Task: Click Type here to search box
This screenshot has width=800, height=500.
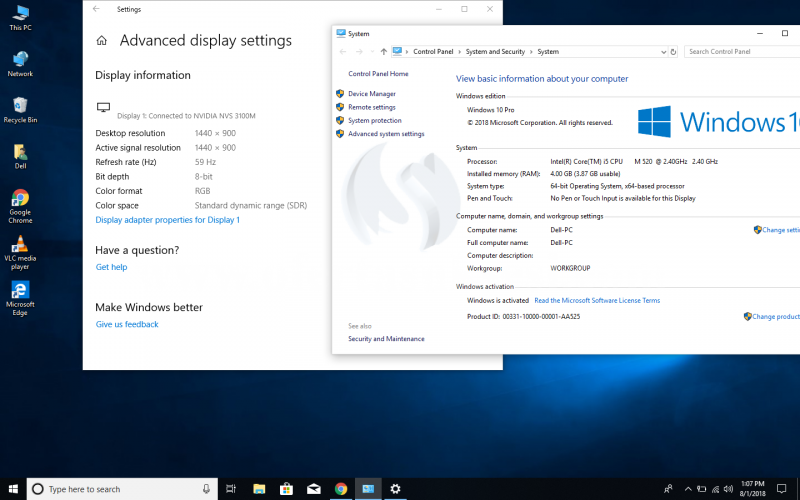Action: click(x=122, y=489)
